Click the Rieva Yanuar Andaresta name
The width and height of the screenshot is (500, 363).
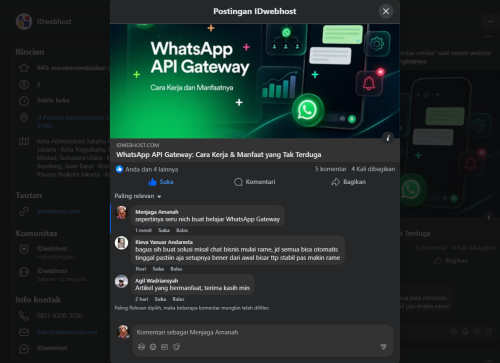point(164,242)
